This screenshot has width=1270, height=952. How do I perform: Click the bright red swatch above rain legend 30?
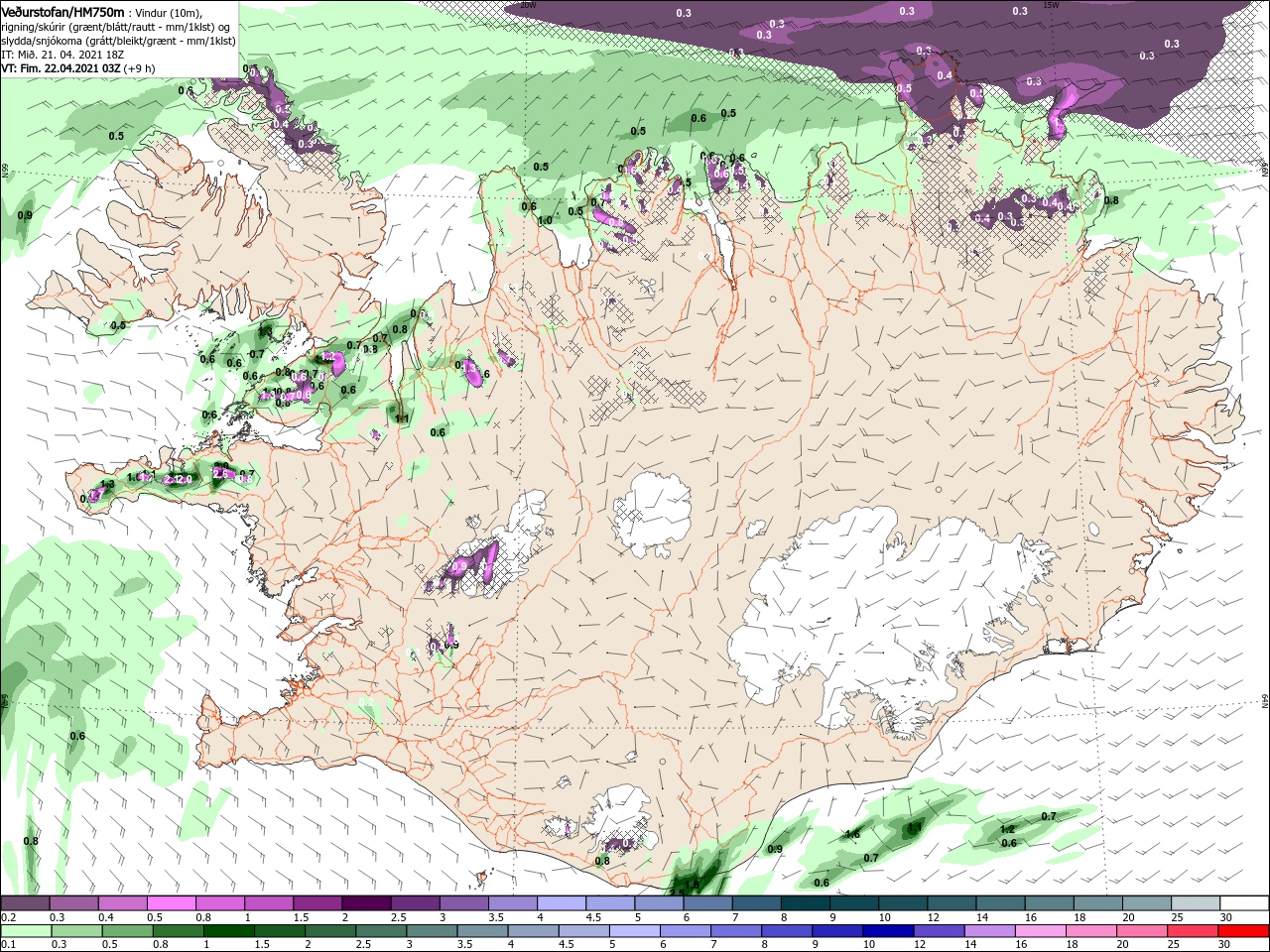coord(1244,931)
